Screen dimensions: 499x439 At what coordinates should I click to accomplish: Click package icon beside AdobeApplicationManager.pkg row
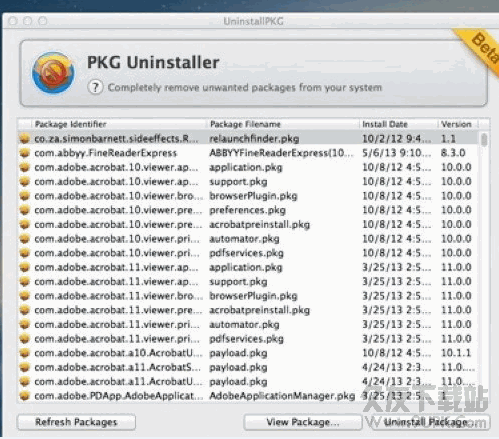tap(24, 396)
